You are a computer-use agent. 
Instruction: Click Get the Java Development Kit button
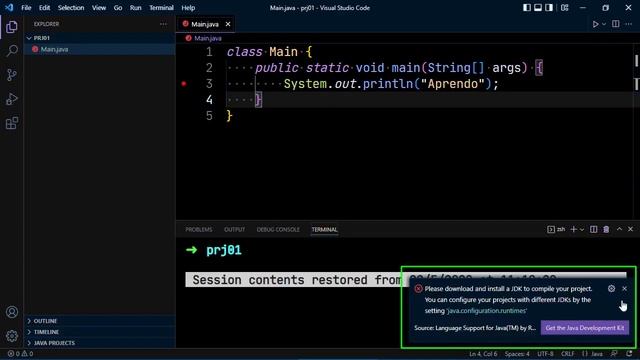(x=585, y=328)
